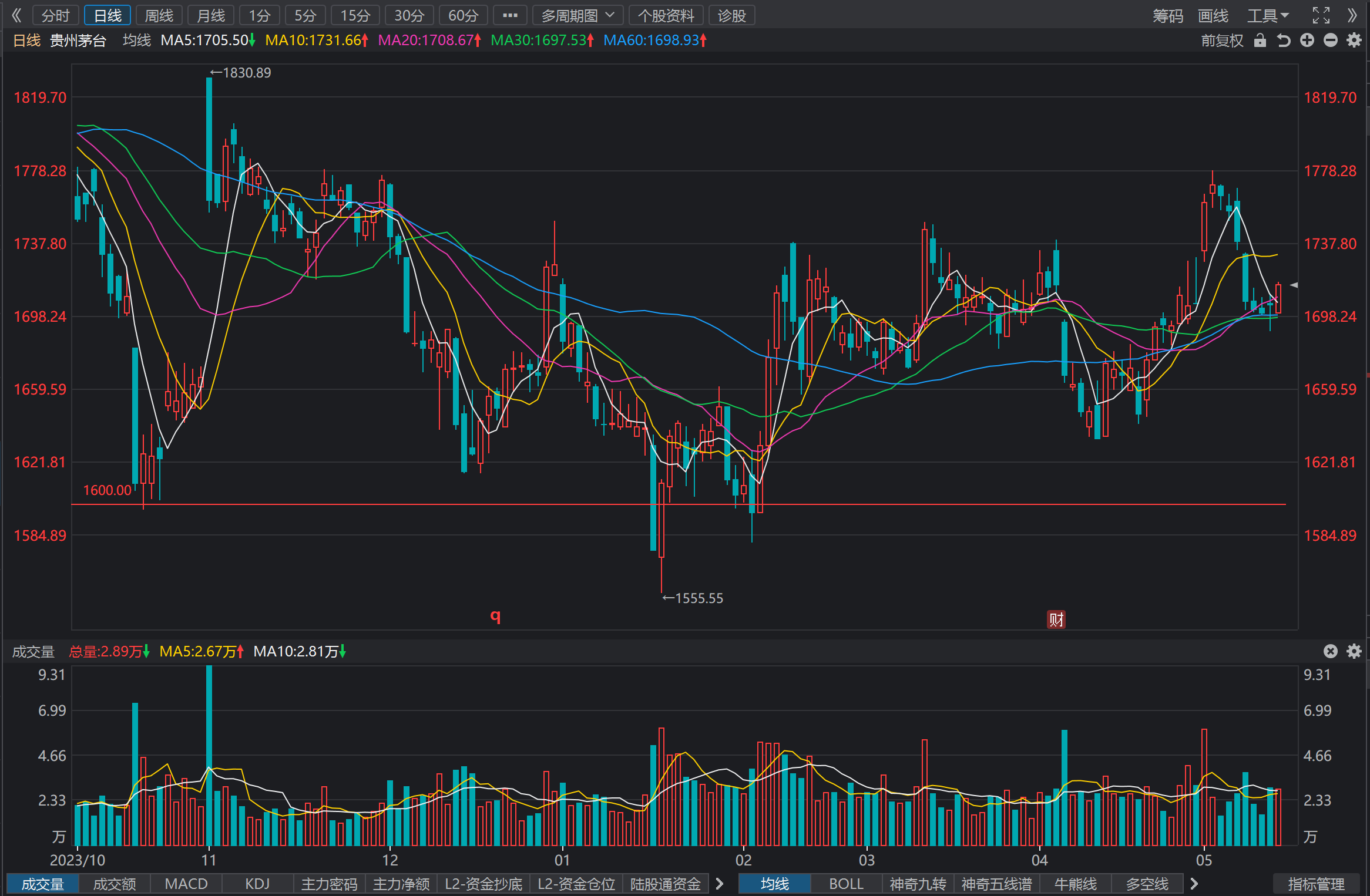Expand 工具 tools dropdown
Image resolution: width=1370 pixels, height=896 pixels.
[x=1268, y=15]
